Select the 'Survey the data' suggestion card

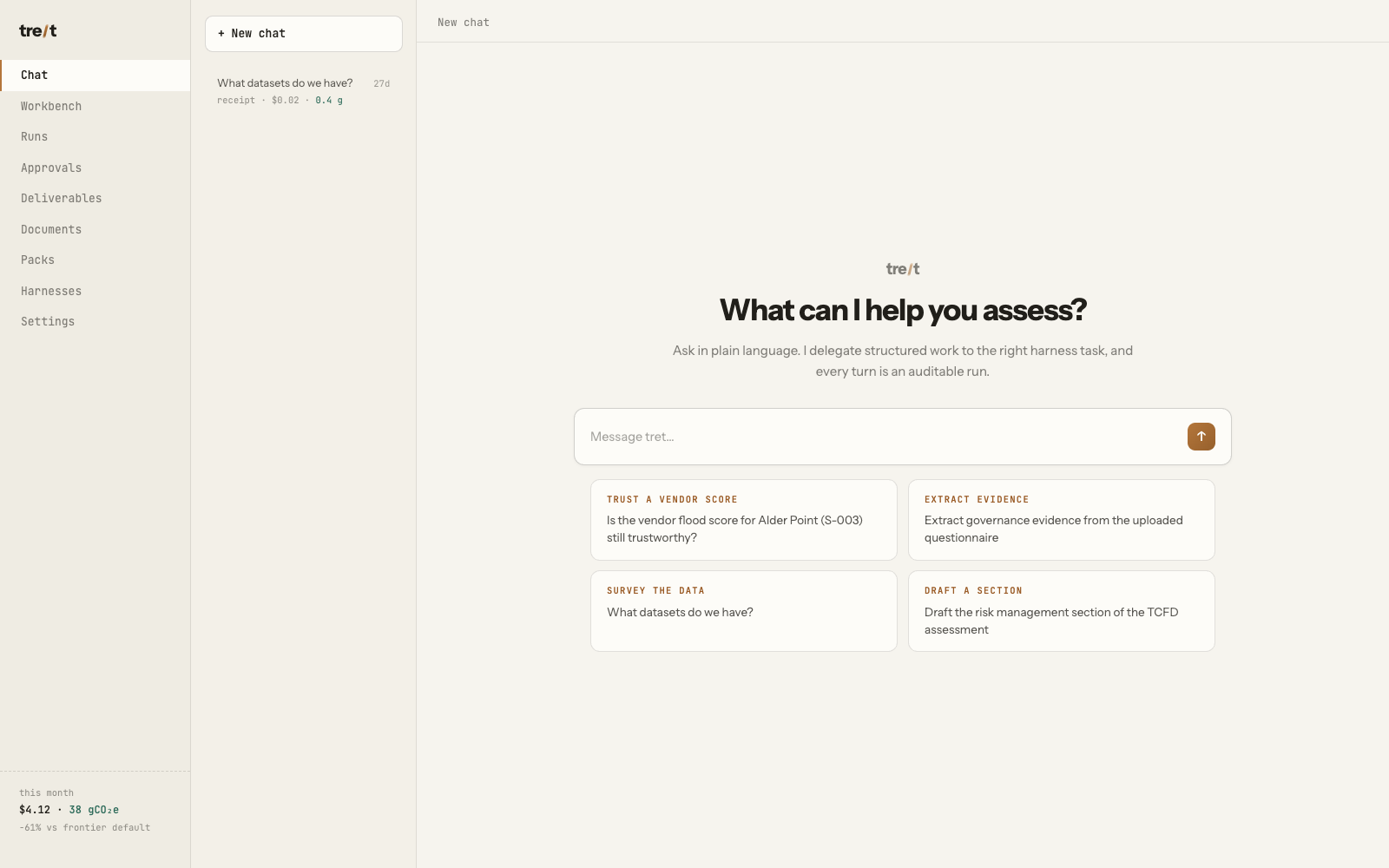pos(744,611)
